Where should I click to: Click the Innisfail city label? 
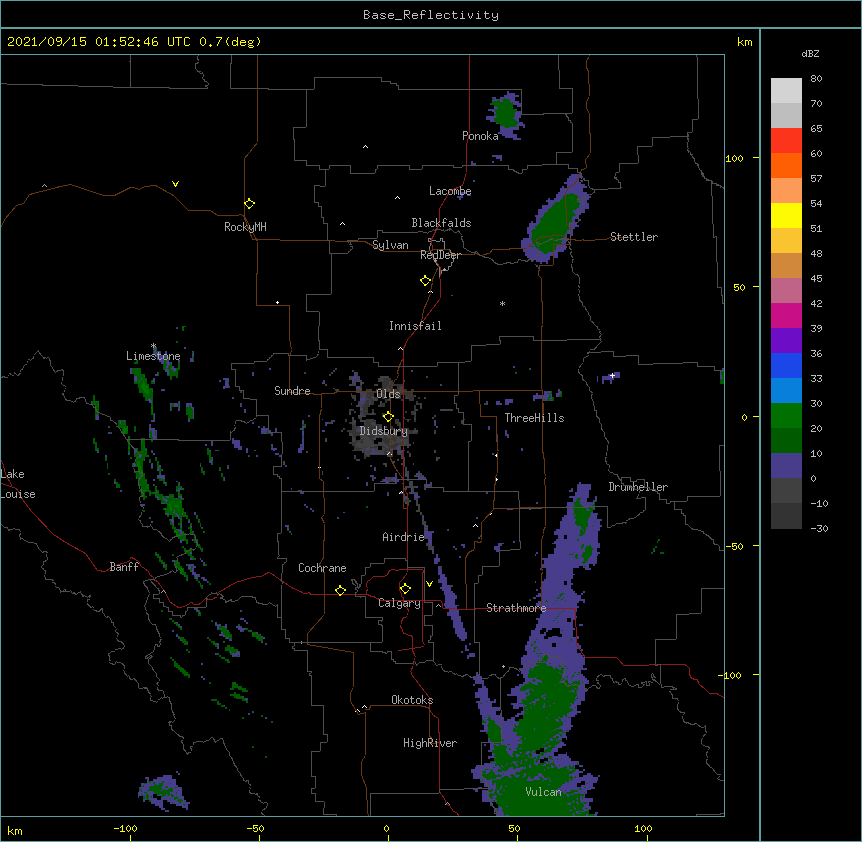point(415,326)
